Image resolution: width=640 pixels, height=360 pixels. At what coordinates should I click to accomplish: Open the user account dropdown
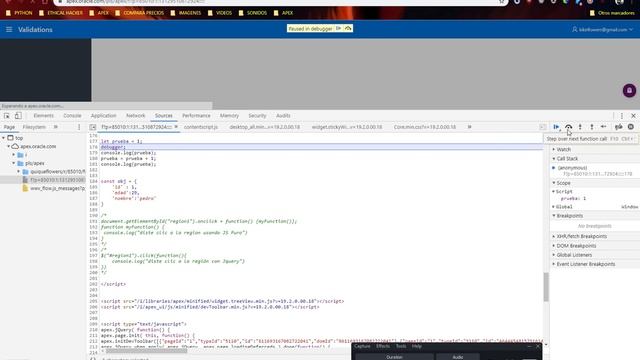point(602,29)
